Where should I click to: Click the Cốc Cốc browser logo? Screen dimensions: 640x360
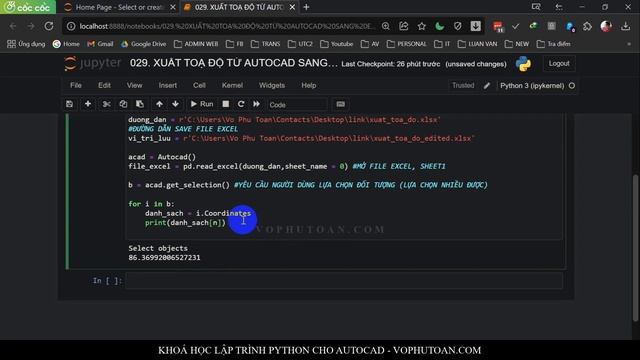point(28,7)
